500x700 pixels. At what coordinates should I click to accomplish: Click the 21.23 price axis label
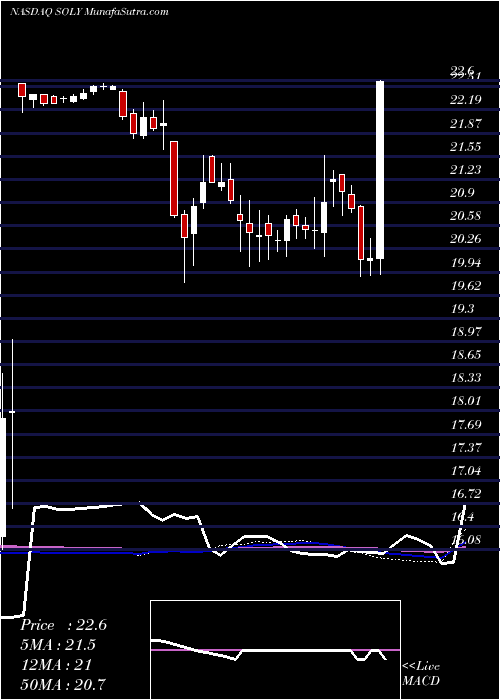(466, 170)
